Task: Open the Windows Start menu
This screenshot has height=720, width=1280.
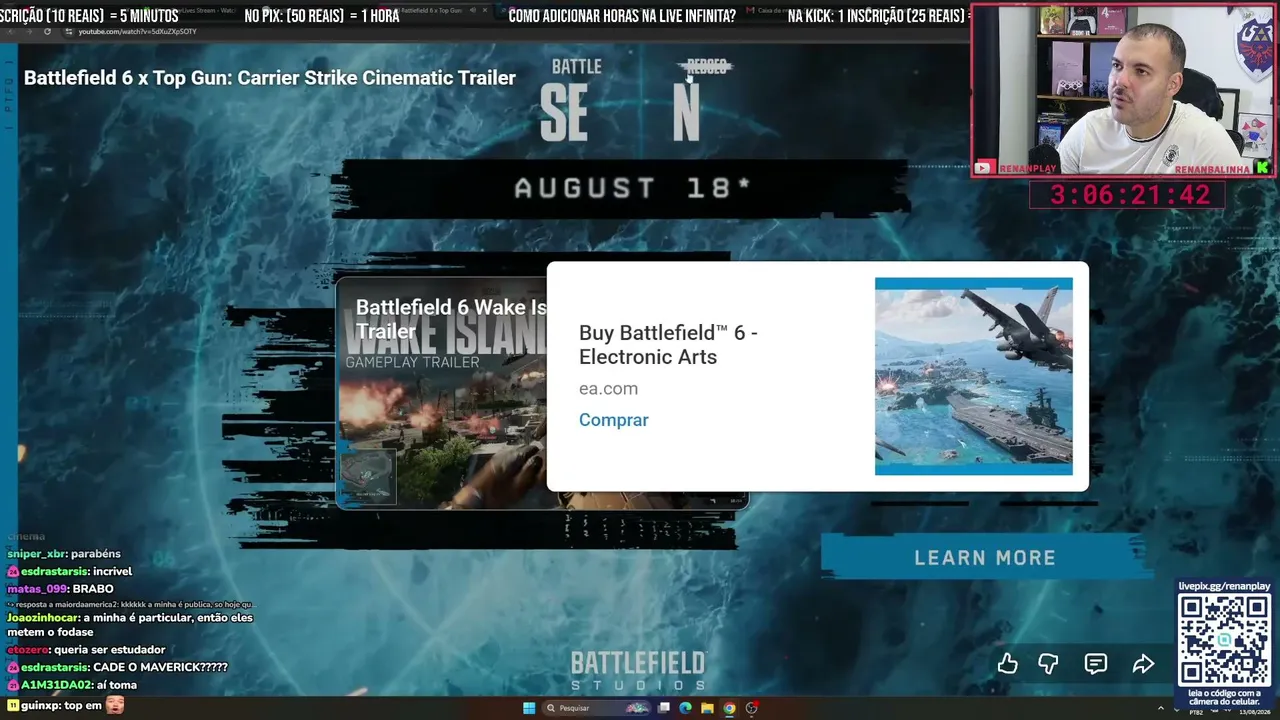Action: [529, 708]
